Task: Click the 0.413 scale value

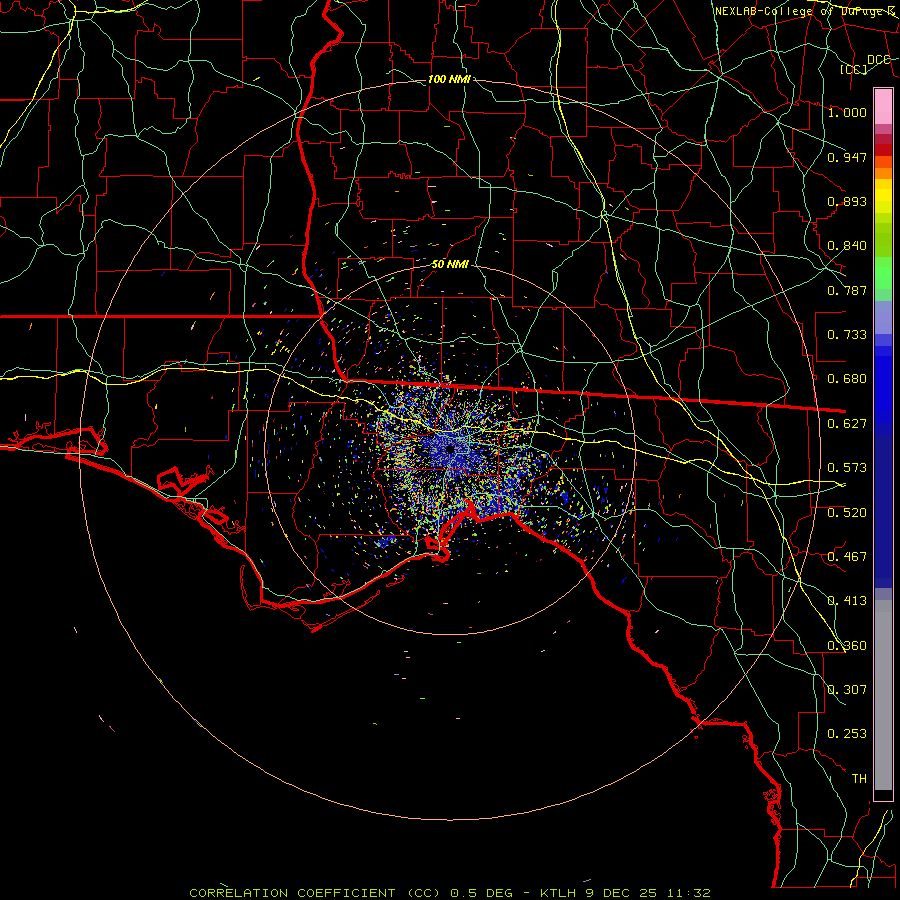Action: click(x=847, y=601)
